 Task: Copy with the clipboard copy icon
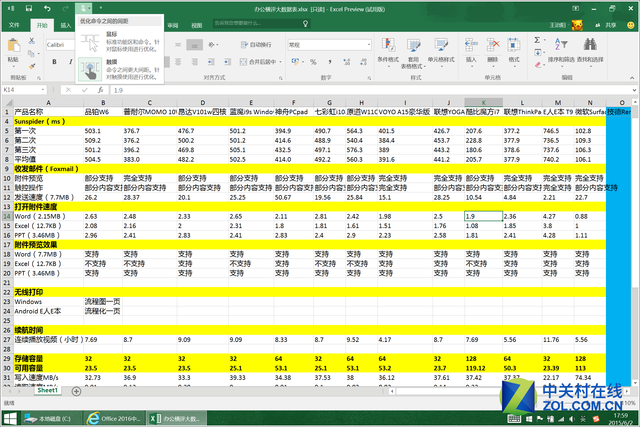31,53
